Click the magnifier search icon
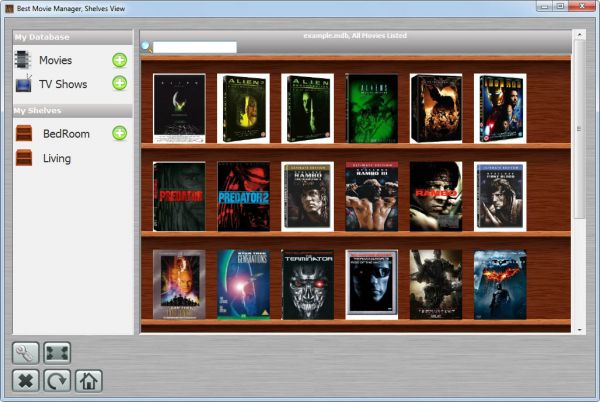 [146, 47]
